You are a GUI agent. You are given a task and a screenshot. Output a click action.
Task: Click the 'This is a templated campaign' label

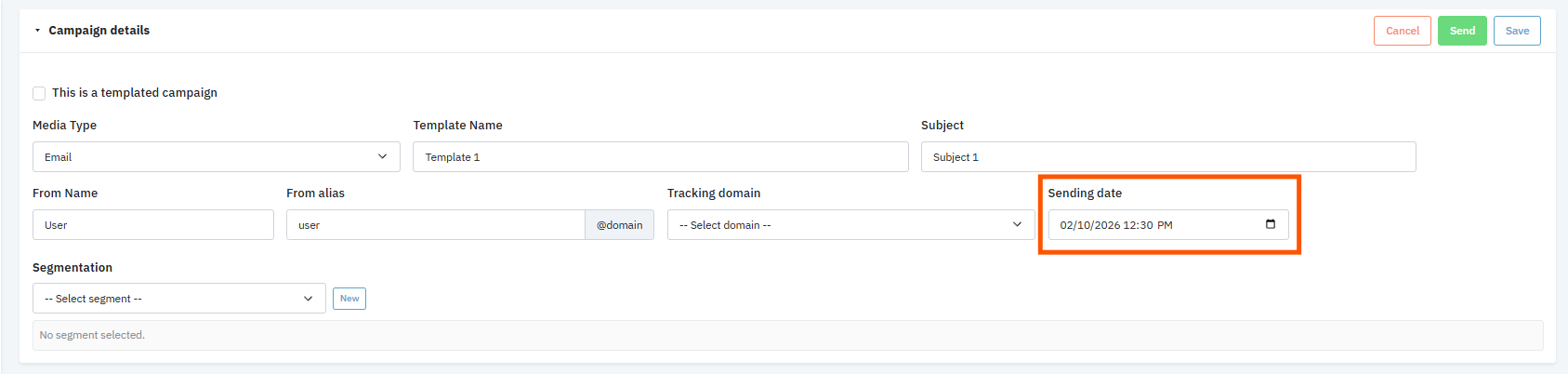pos(135,93)
